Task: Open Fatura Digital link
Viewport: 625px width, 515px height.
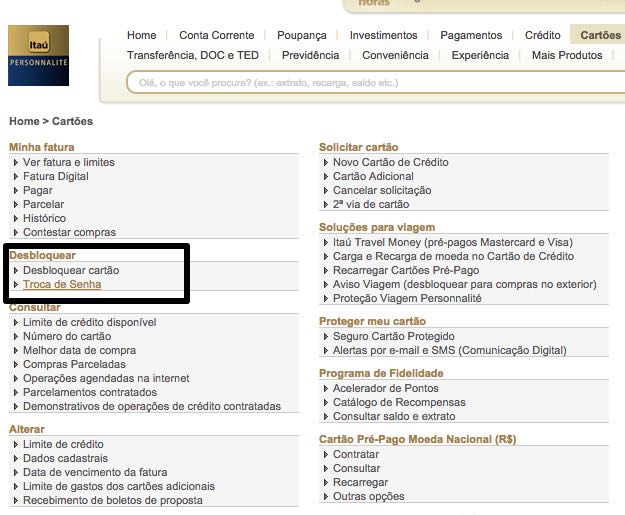Action: [56, 176]
